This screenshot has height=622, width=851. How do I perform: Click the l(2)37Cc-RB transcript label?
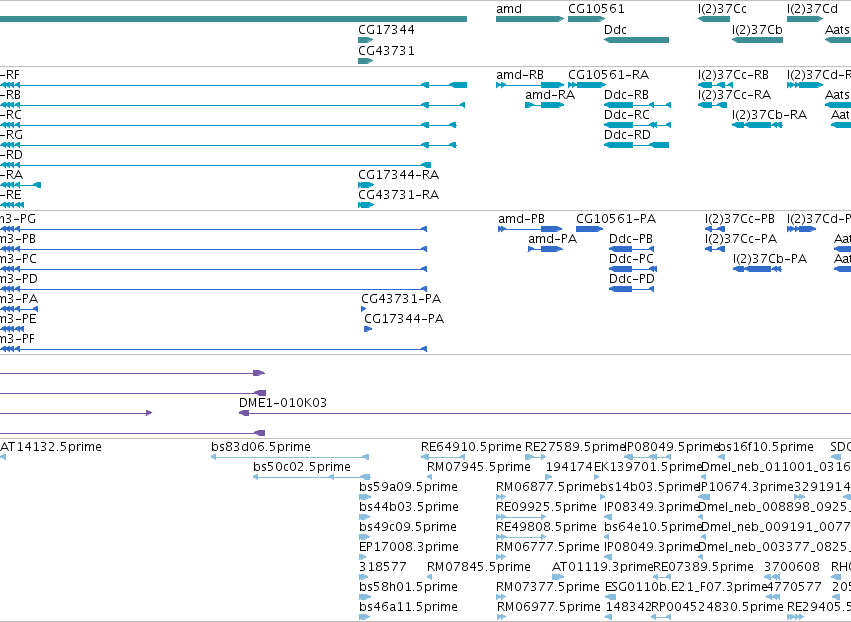tap(733, 75)
